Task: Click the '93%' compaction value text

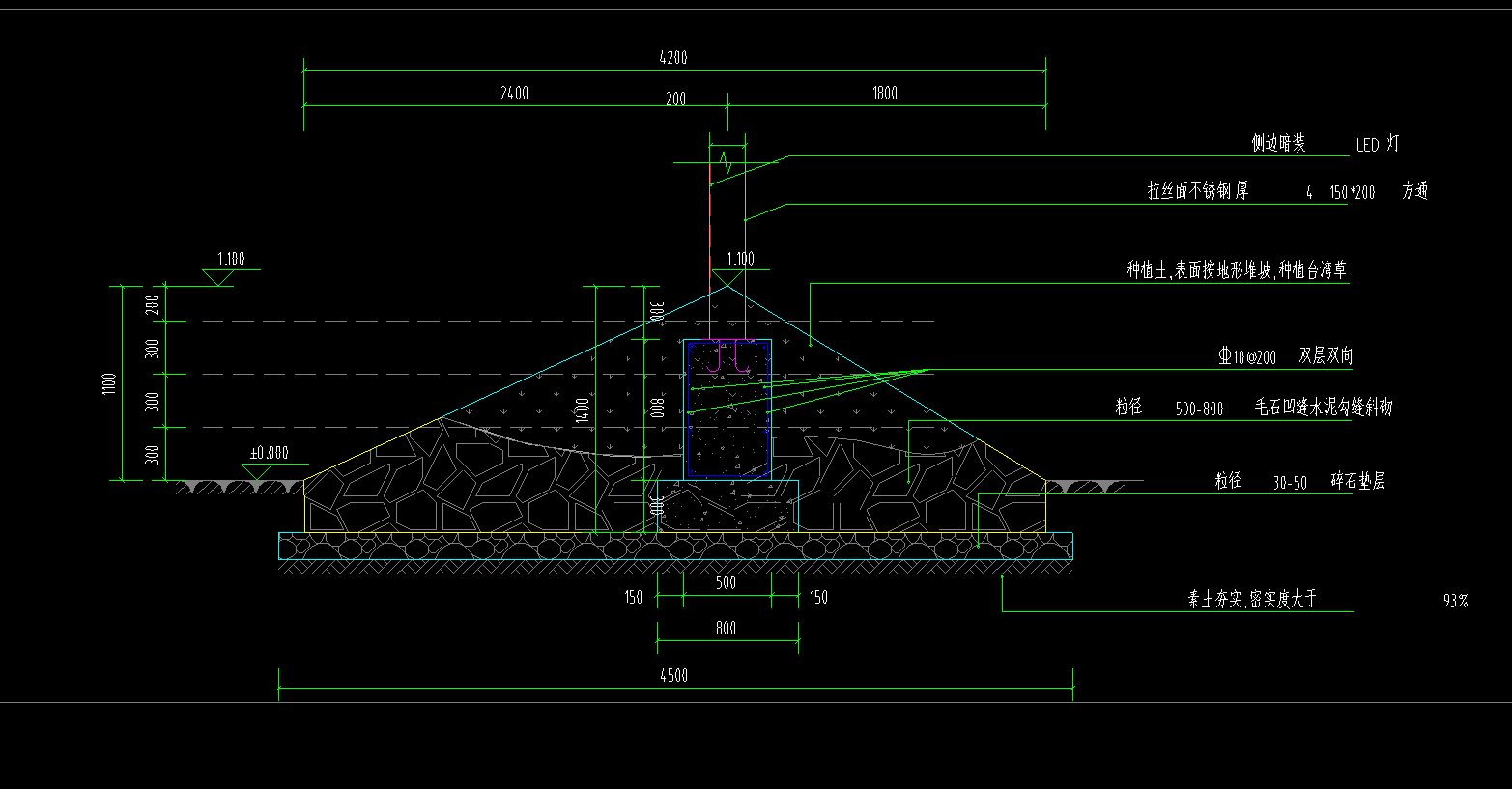Action: 1456,601
